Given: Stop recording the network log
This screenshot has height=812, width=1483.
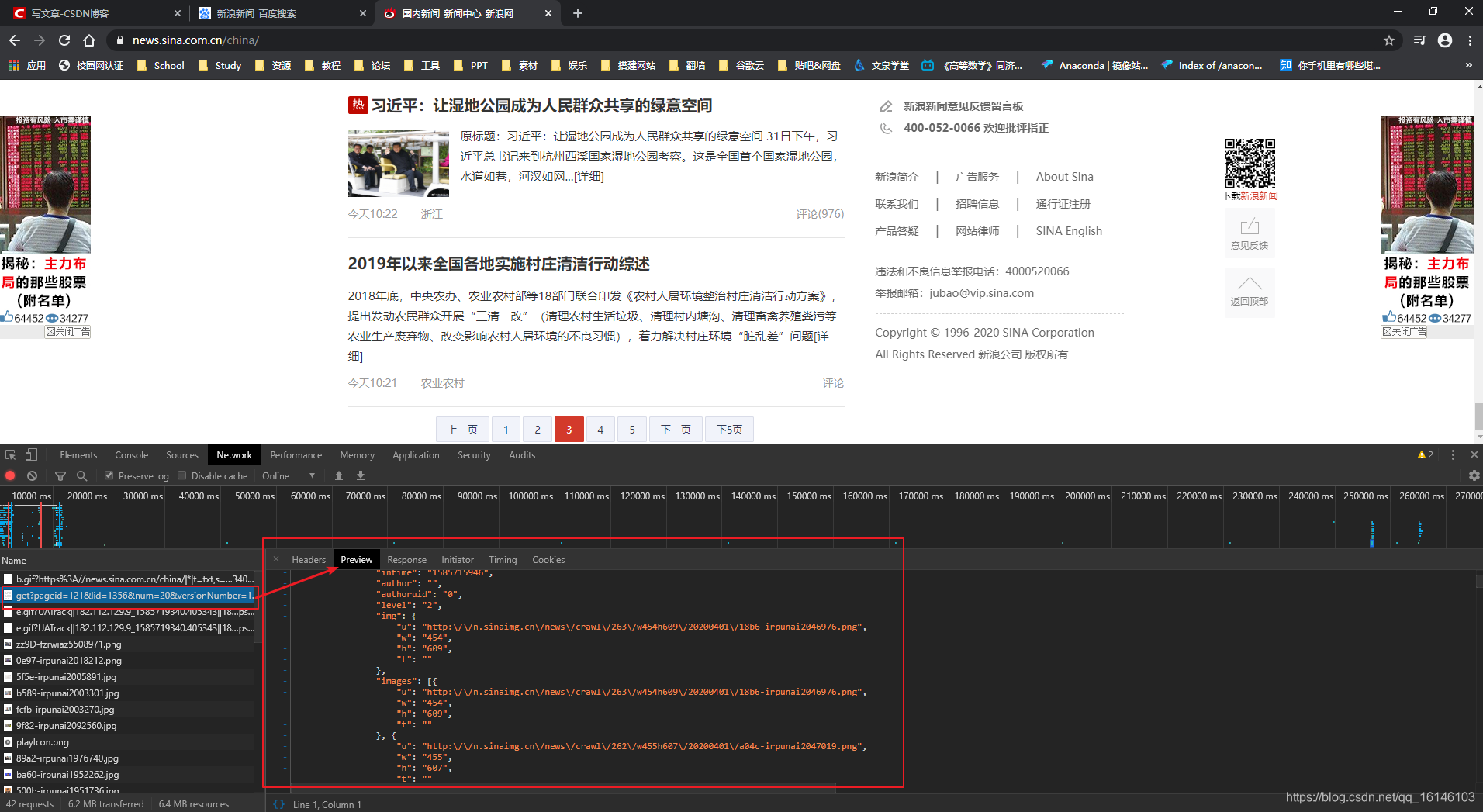Looking at the screenshot, I should point(10,476).
